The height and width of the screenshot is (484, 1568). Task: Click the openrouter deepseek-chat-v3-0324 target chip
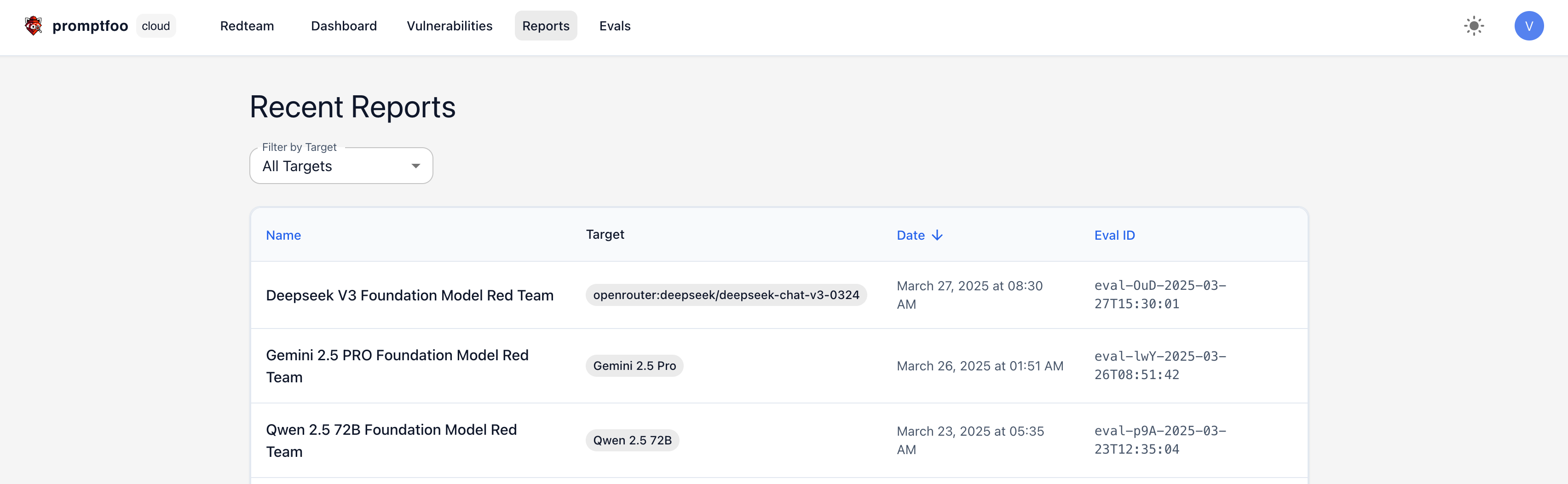(726, 295)
